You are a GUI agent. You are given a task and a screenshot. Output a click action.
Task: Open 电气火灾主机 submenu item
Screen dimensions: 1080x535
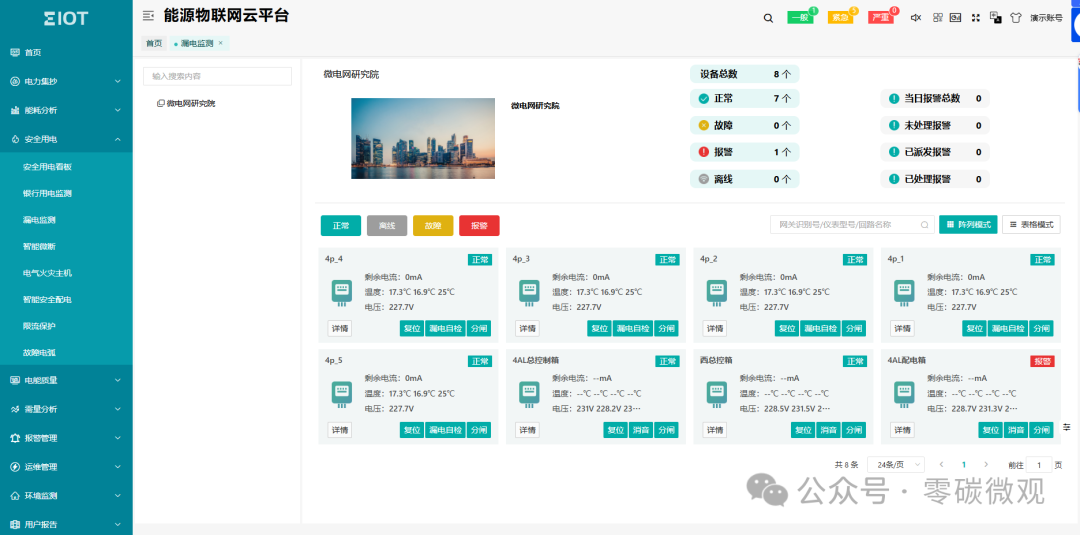point(66,273)
